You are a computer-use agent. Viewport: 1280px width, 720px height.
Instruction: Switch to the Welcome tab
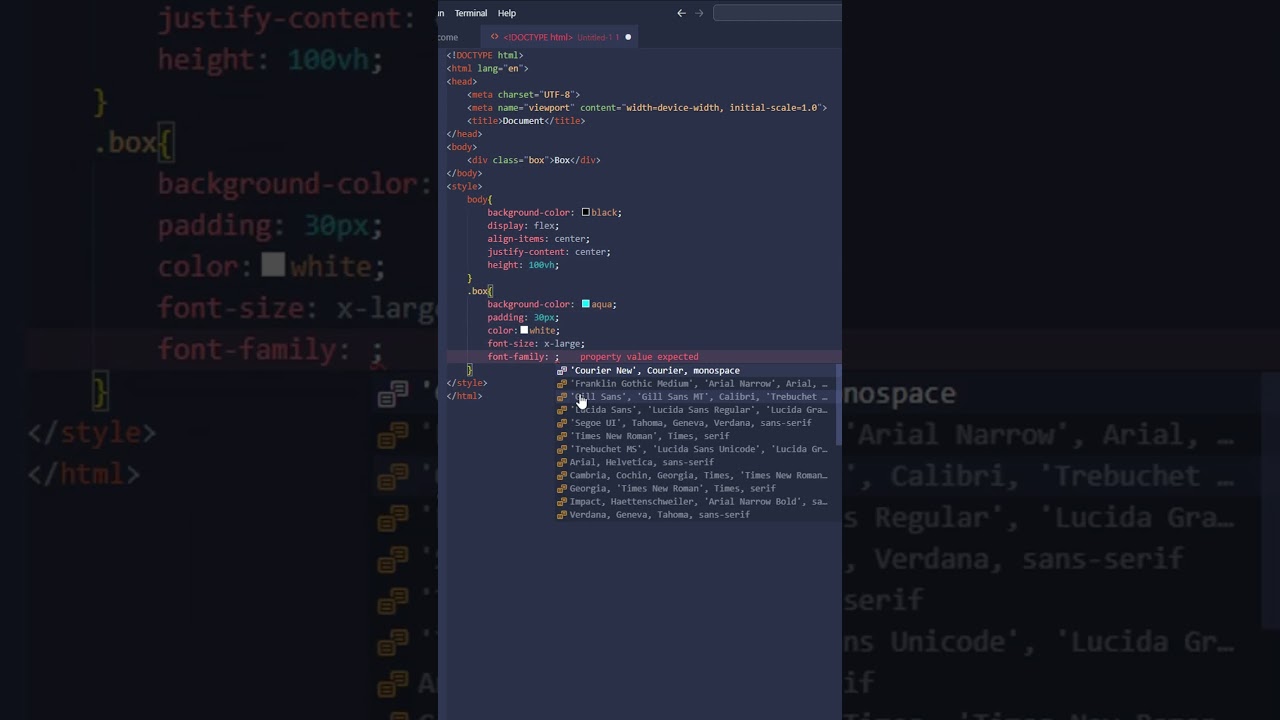point(449,37)
